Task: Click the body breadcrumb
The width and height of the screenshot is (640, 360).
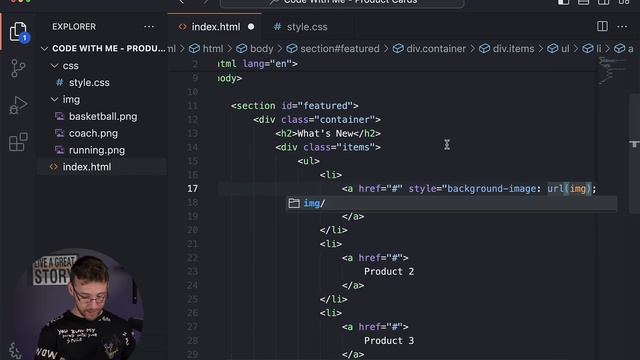Action: tap(255, 49)
